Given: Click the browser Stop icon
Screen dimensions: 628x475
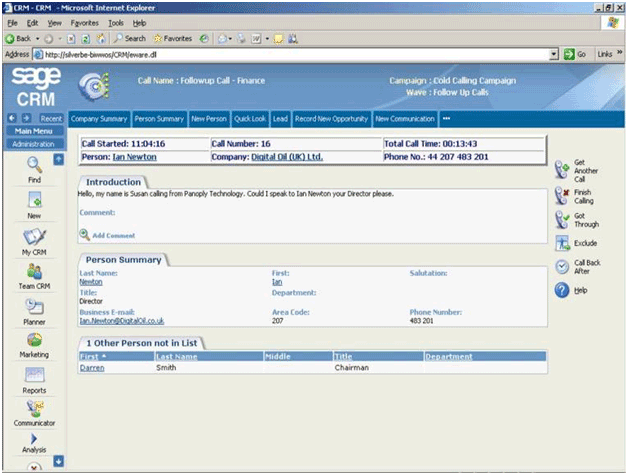Looking at the screenshot, I should click(71, 39).
